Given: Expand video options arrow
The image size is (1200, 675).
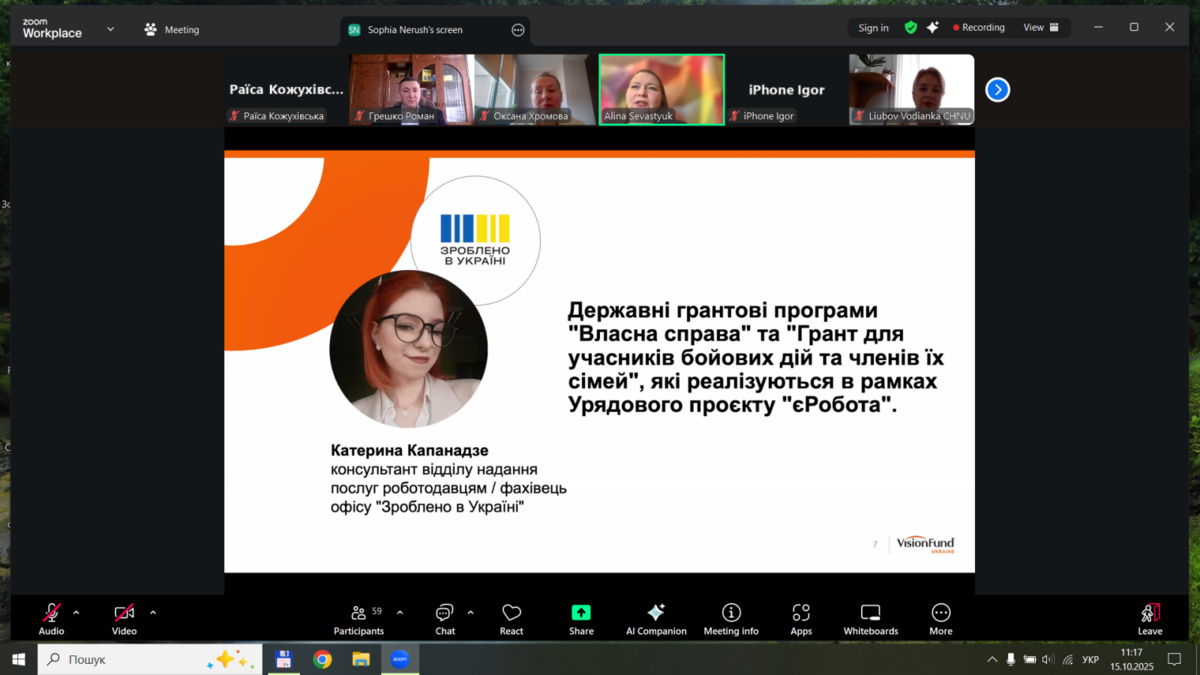Looking at the screenshot, I should [x=153, y=613].
